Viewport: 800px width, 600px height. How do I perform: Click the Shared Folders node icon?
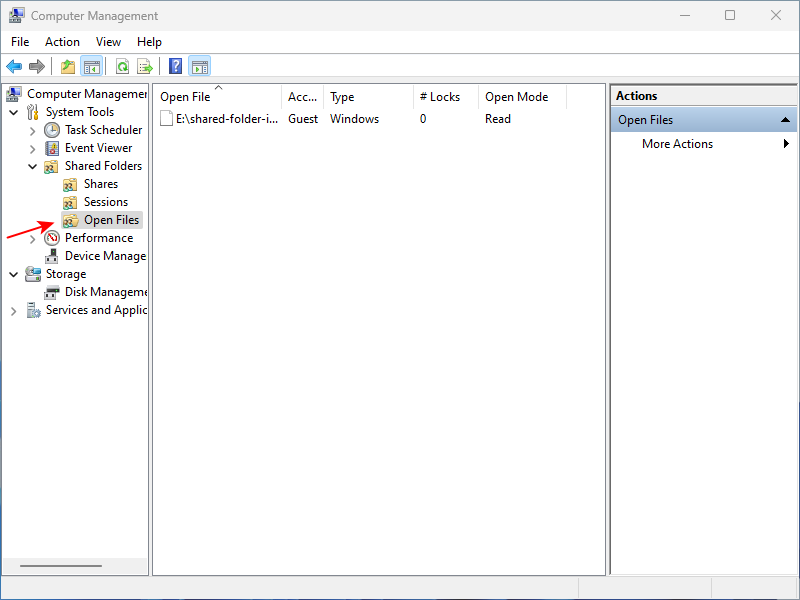pos(51,166)
